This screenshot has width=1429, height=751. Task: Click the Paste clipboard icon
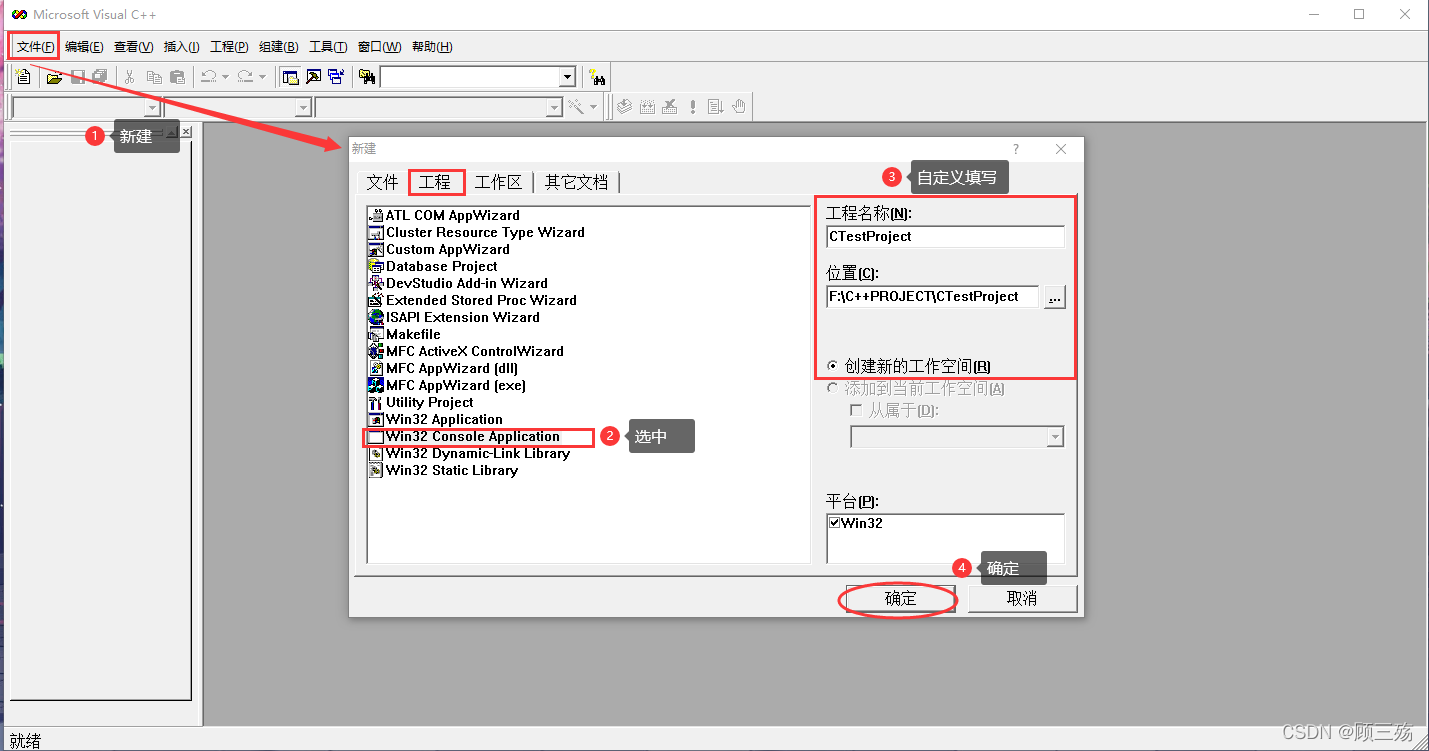pyautogui.click(x=177, y=77)
